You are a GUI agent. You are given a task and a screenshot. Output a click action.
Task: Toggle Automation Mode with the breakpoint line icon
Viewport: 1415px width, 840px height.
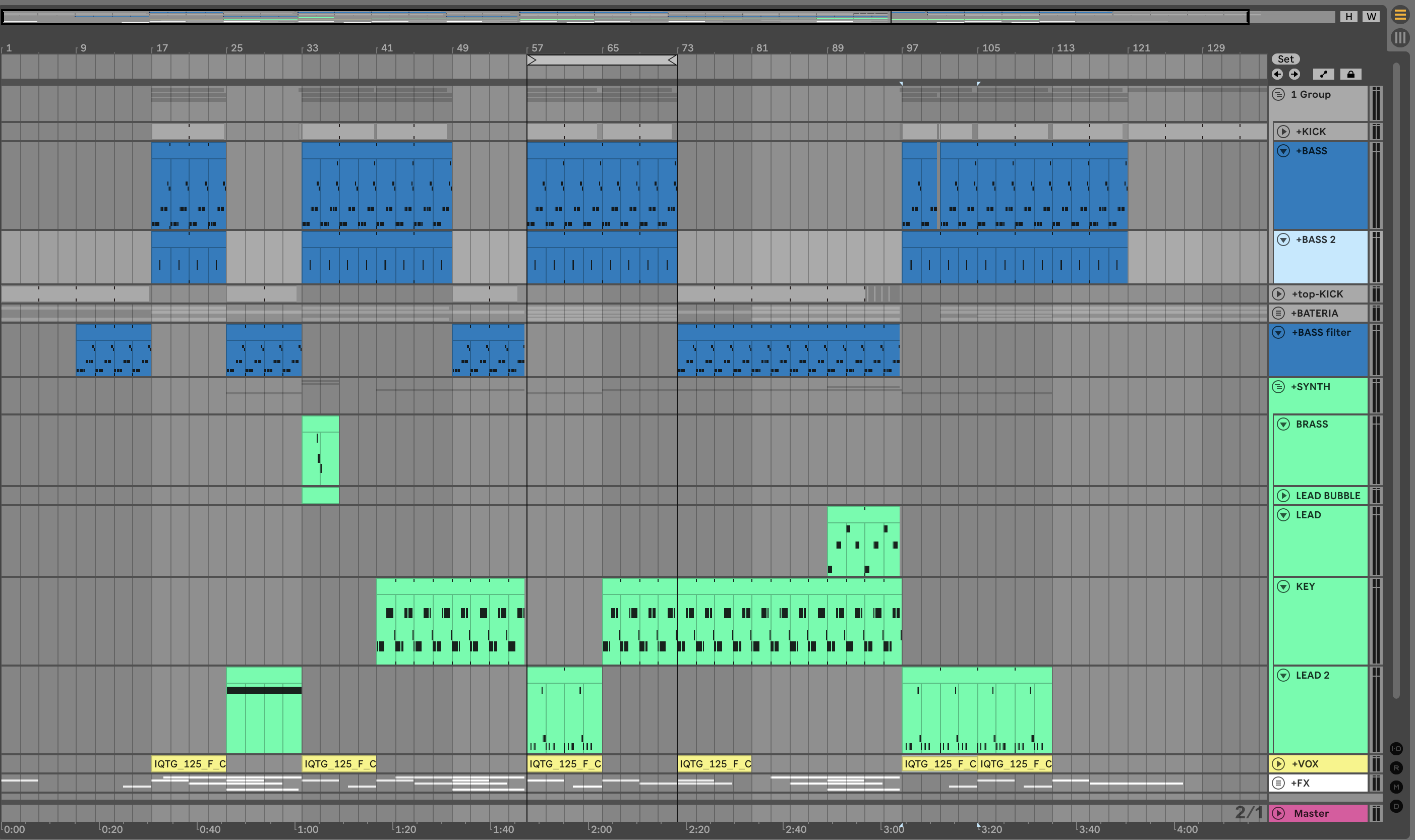tap(1323, 74)
